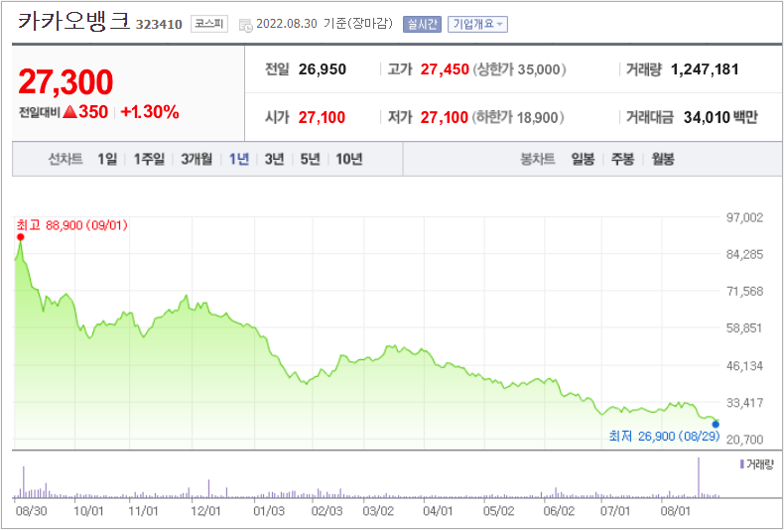Select the 1주일 line chart tab
Viewport: 784px width, 530px height.
coord(148,159)
